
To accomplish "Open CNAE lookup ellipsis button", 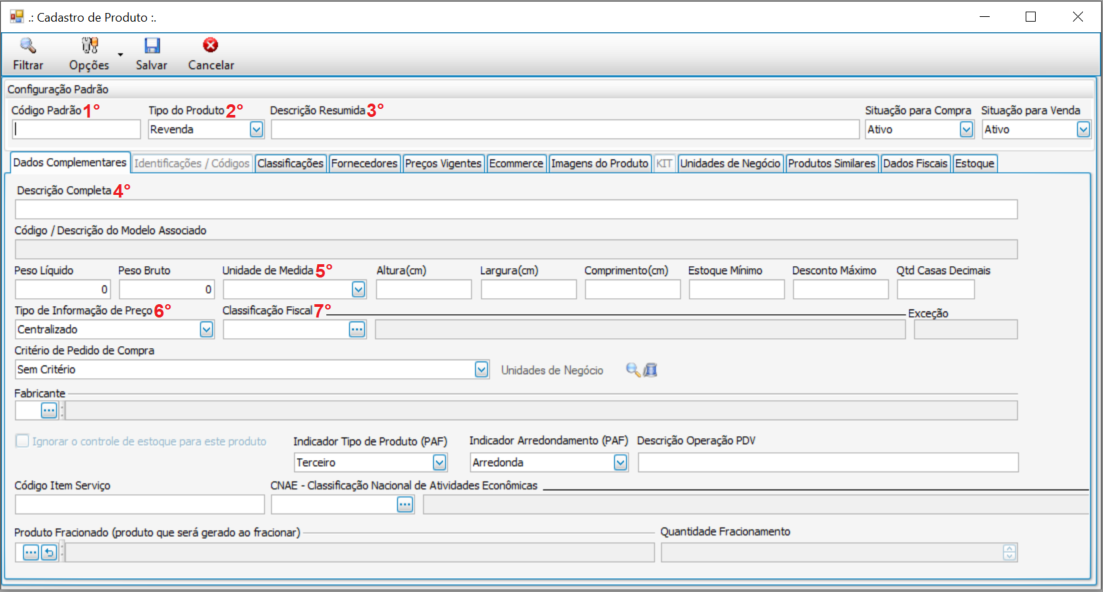I will (x=404, y=504).
